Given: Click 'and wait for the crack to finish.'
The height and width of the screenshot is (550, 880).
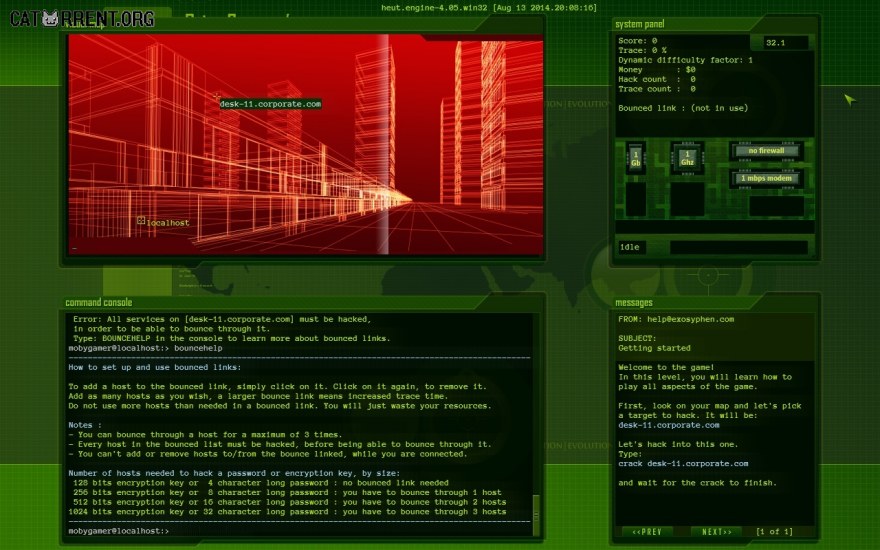Looking at the screenshot, I should [697, 483].
